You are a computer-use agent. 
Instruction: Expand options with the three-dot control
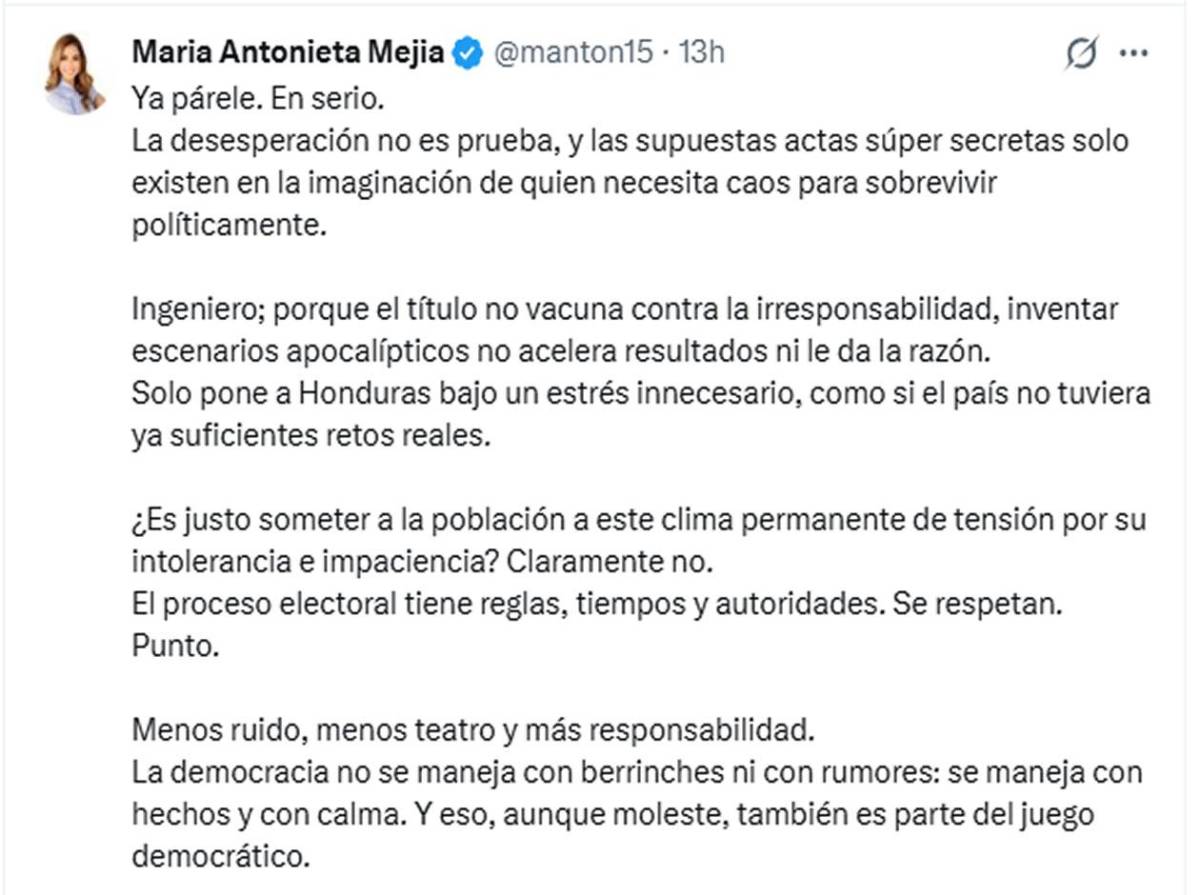pyautogui.click(x=1135, y=52)
